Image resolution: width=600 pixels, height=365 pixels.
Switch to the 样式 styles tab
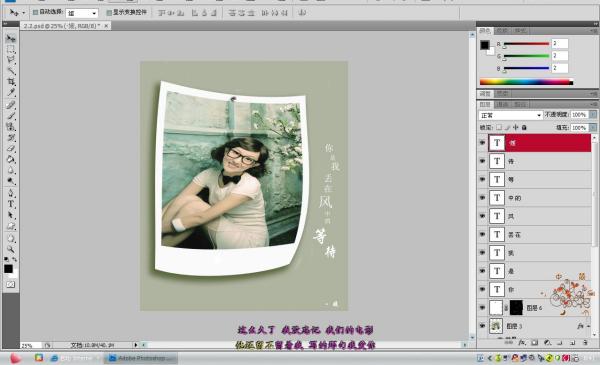pyautogui.click(x=520, y=31)
